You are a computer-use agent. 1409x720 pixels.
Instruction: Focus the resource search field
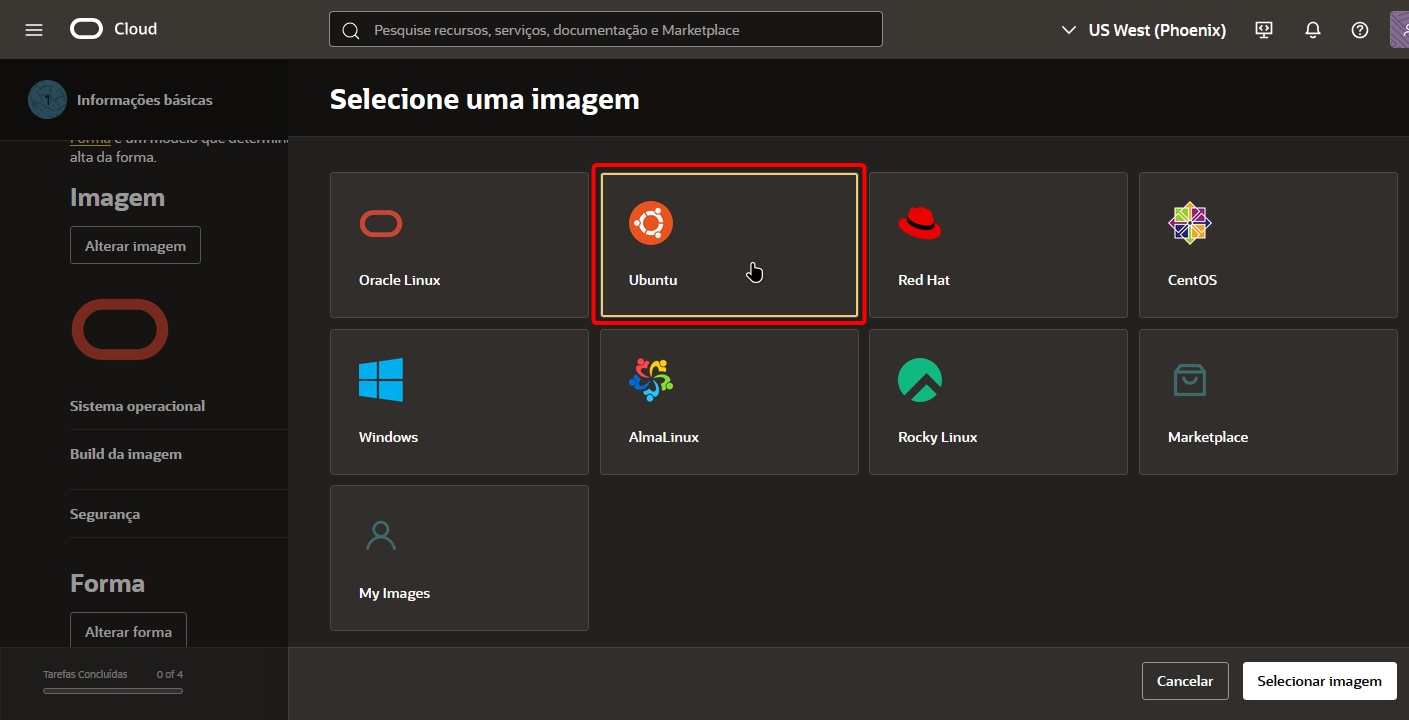tap(606, 30)
